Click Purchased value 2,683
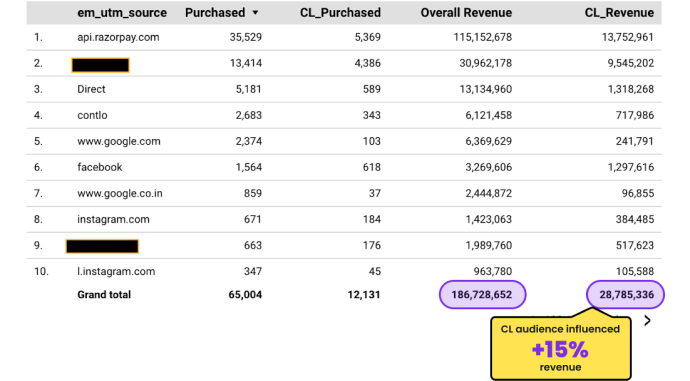690x381 pixels. [249, 115]
